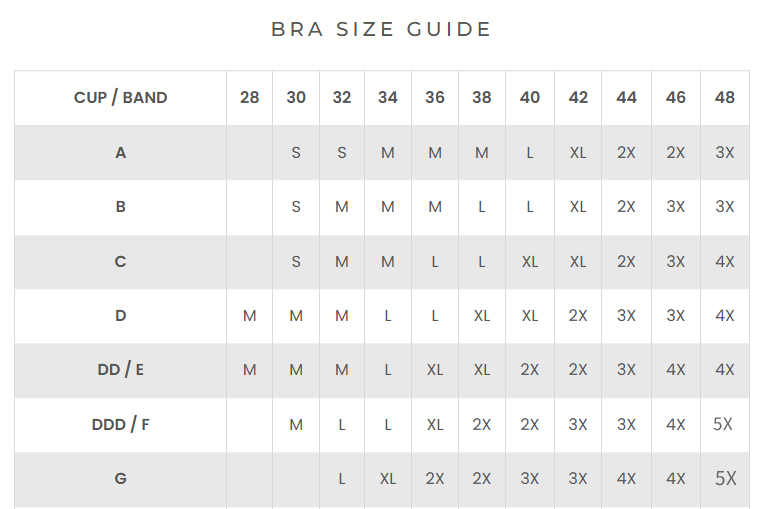Click the size for D cup band 28
Viewport: 758px width, 509px height.
[249, 316]
